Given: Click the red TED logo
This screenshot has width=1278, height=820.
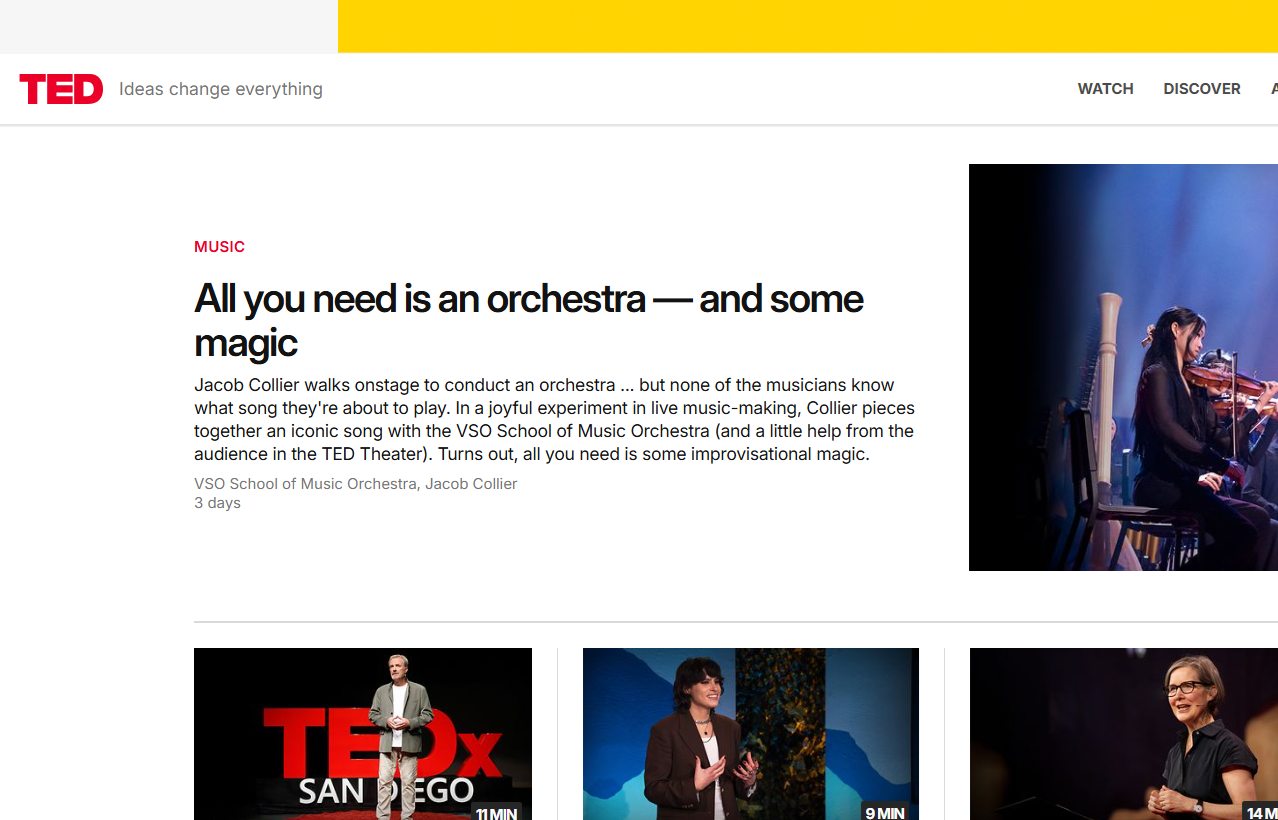Looking at the screenshot, I should pos(61,89).
